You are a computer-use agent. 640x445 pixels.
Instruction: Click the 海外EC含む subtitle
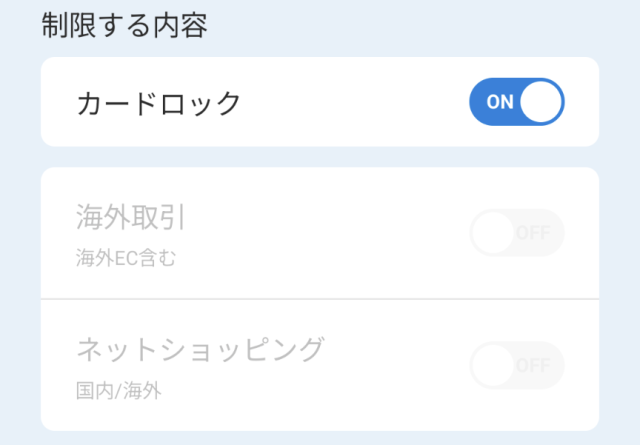tap(126, 258)
